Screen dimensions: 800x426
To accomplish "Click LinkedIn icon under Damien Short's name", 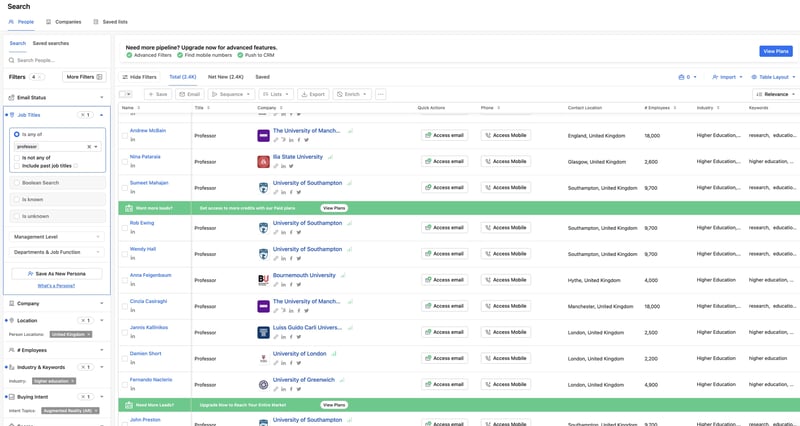I will click(133, 362).
